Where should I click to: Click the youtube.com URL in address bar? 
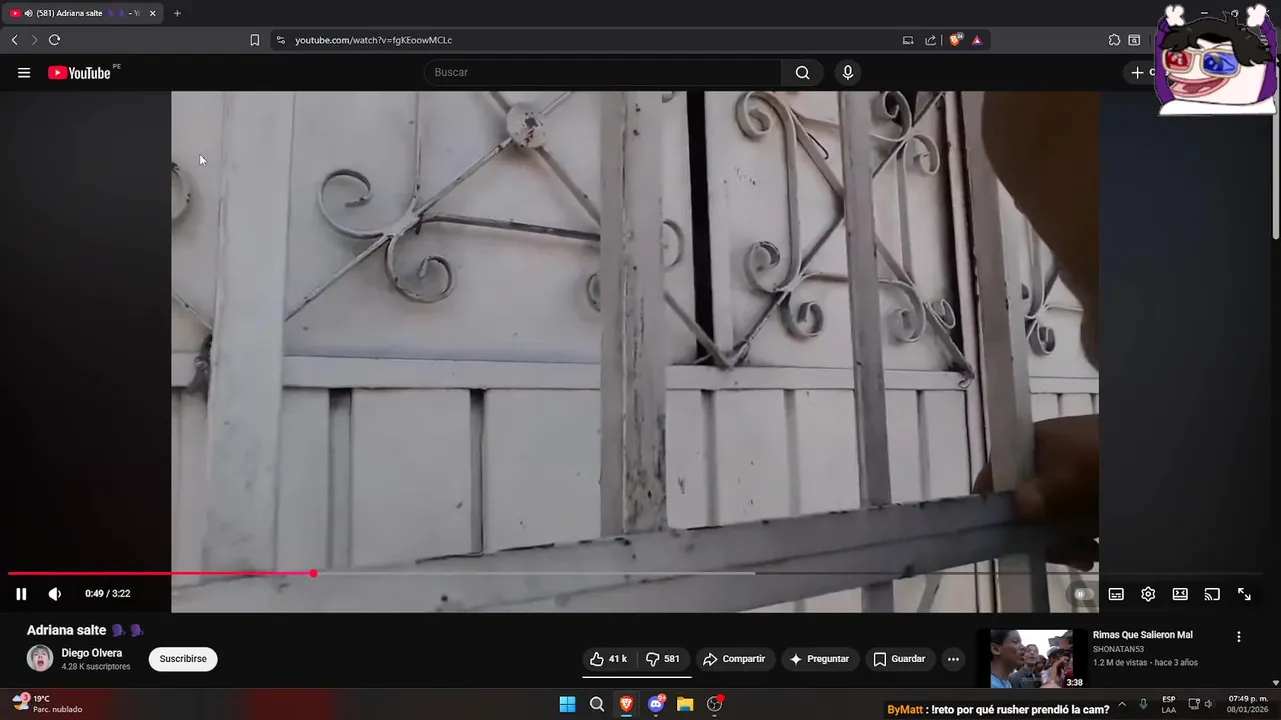coord(374,40)
